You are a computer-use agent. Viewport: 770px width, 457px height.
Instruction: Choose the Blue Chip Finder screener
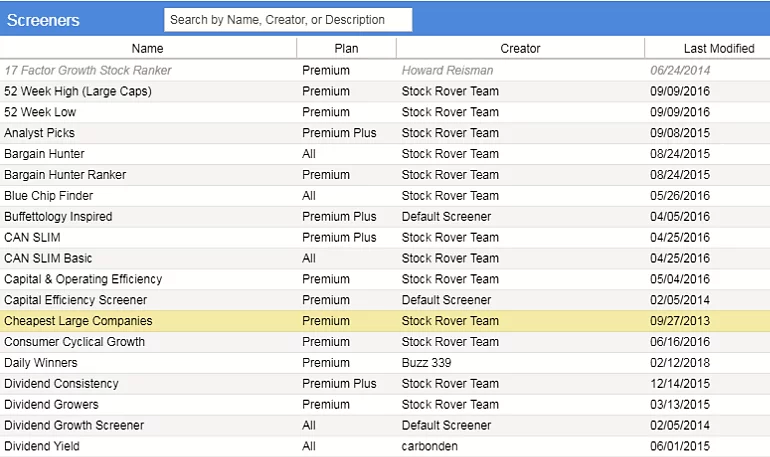pyautogui.click(x=48, y=196)
